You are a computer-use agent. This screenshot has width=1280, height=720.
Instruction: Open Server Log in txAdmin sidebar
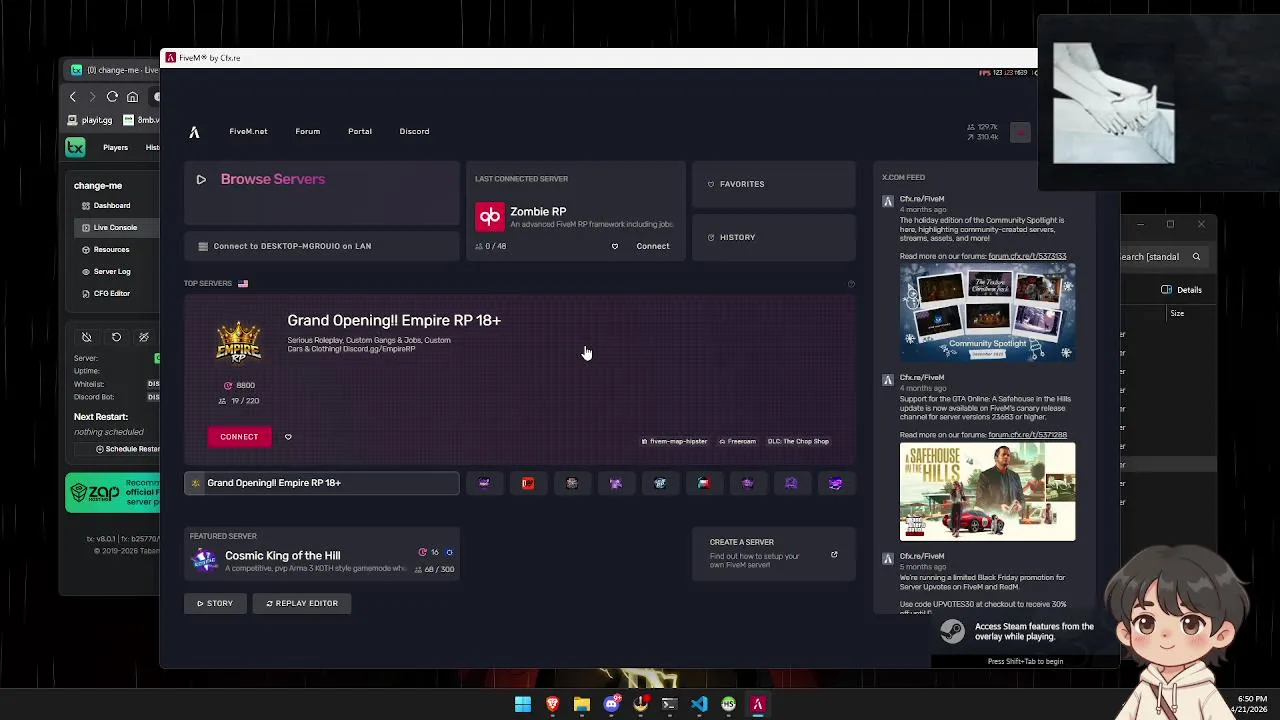(x=112, y=271)
